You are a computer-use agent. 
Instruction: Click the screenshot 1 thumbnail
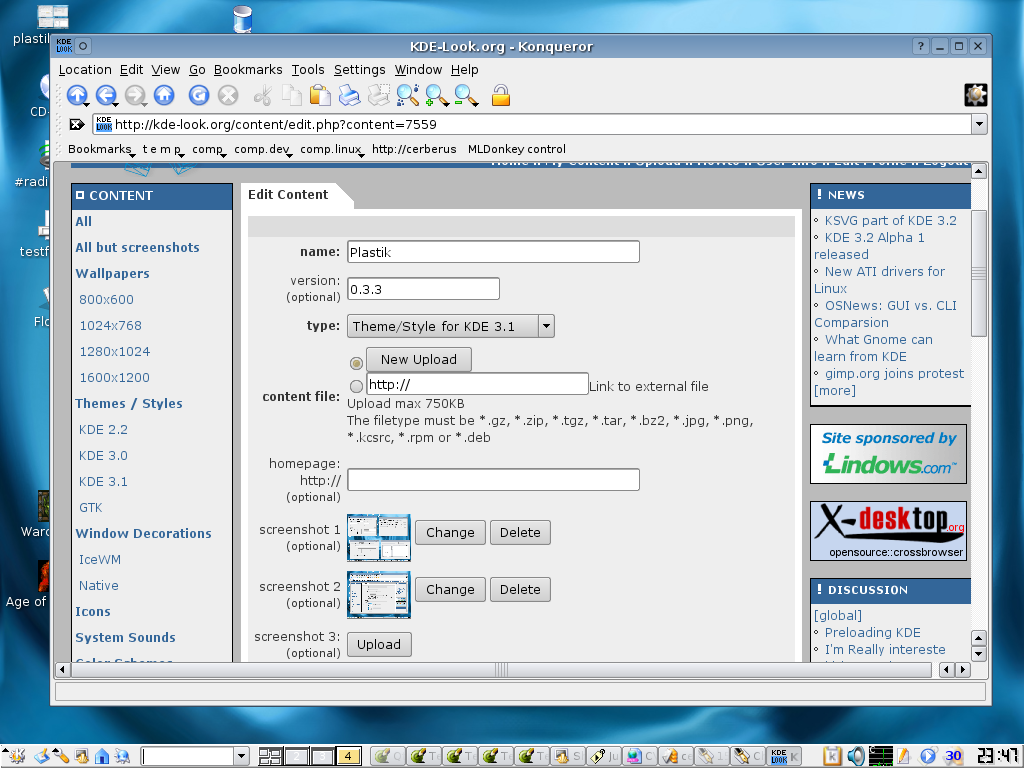pos(379,537)
